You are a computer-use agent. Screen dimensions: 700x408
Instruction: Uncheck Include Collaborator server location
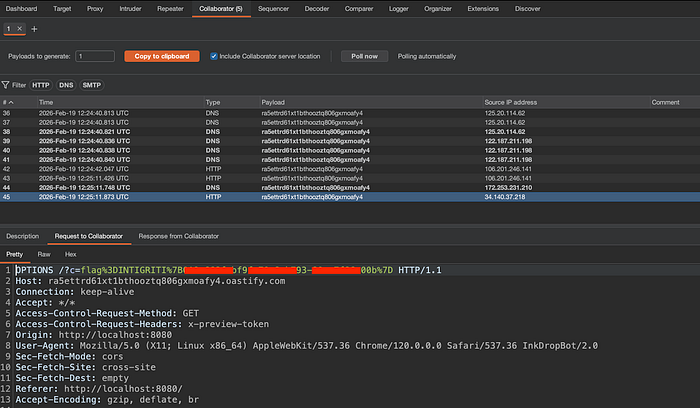[214, 56]
